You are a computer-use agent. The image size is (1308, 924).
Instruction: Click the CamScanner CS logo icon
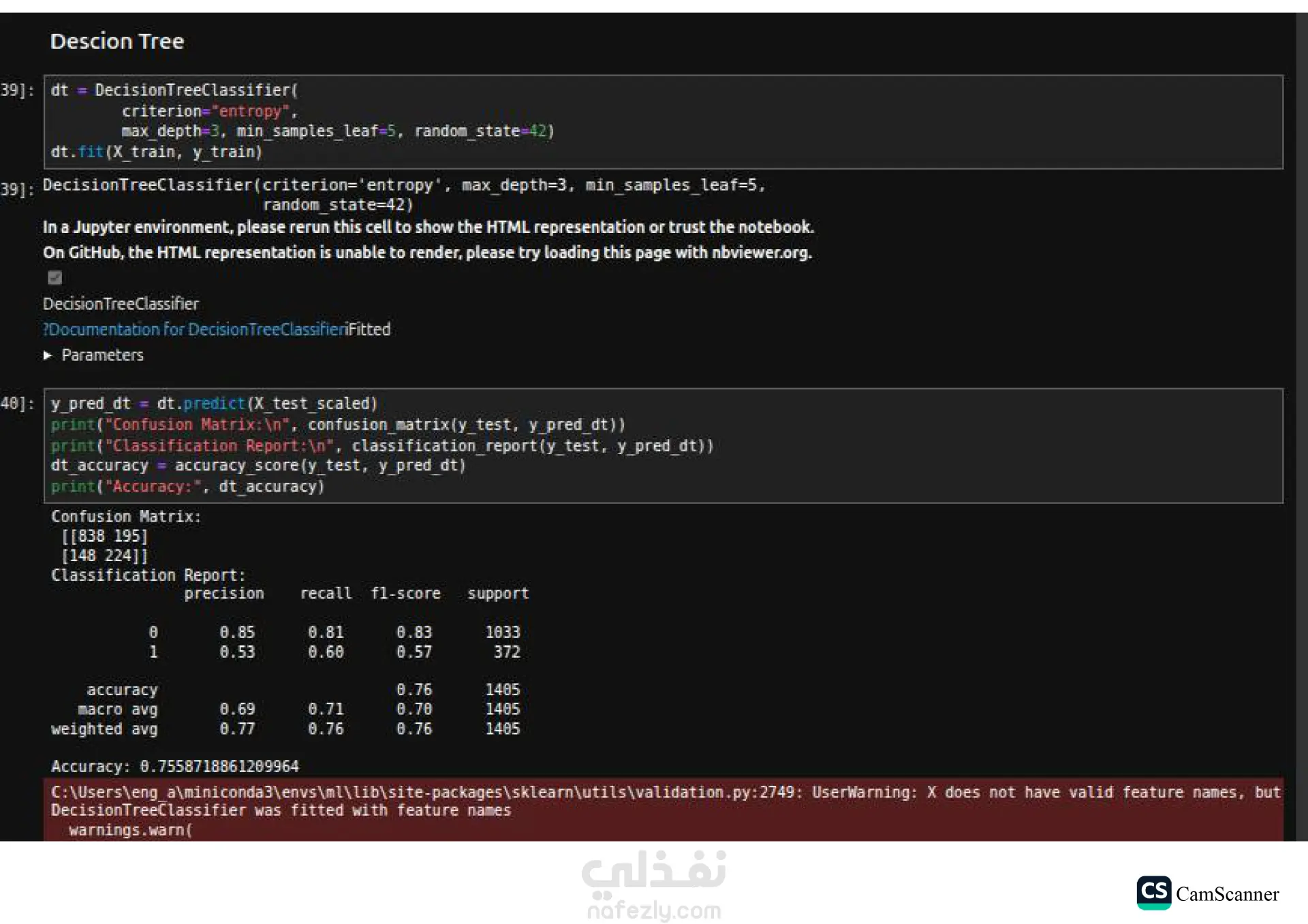1153,893
